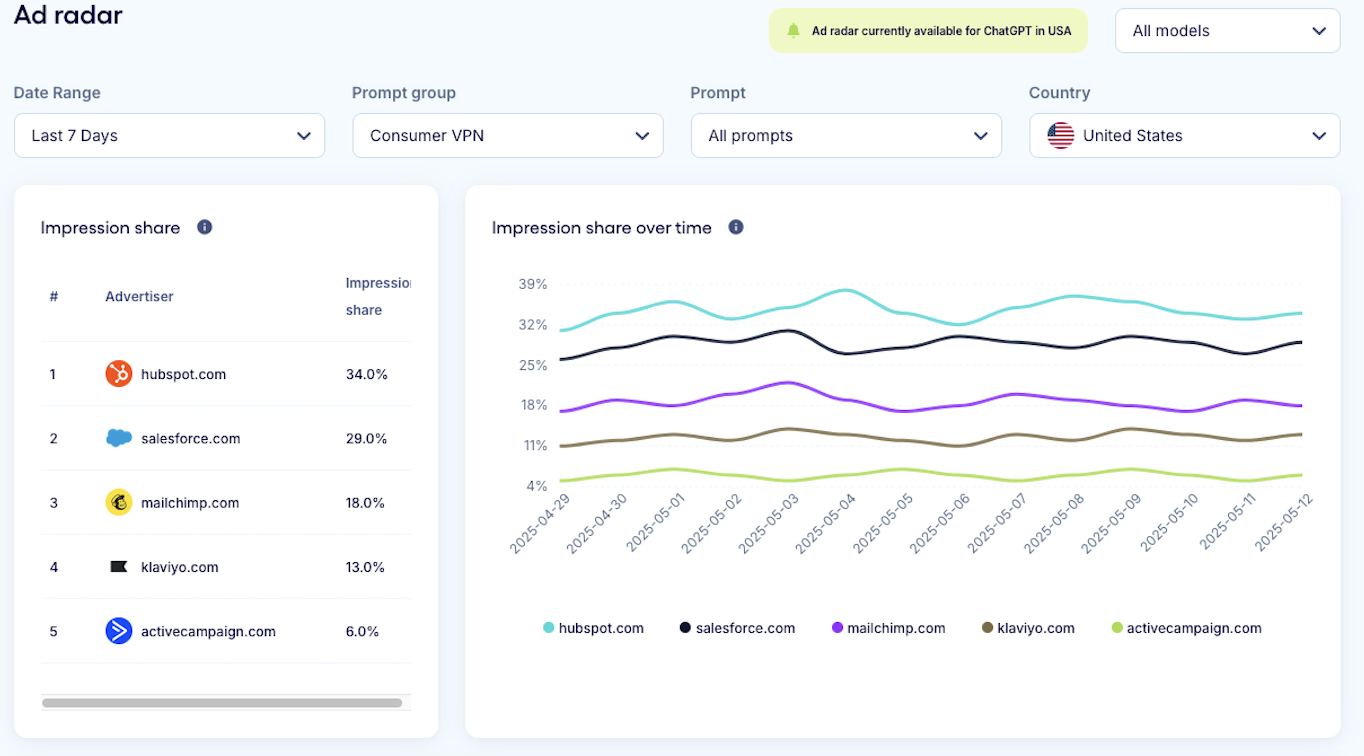Click the Advertiser column header

point(139,296)
